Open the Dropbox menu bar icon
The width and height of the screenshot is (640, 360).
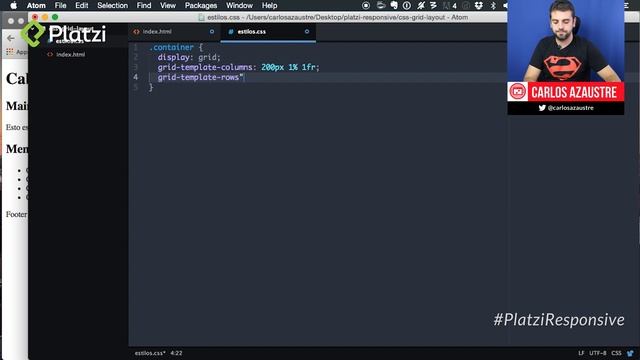point(478,5)
